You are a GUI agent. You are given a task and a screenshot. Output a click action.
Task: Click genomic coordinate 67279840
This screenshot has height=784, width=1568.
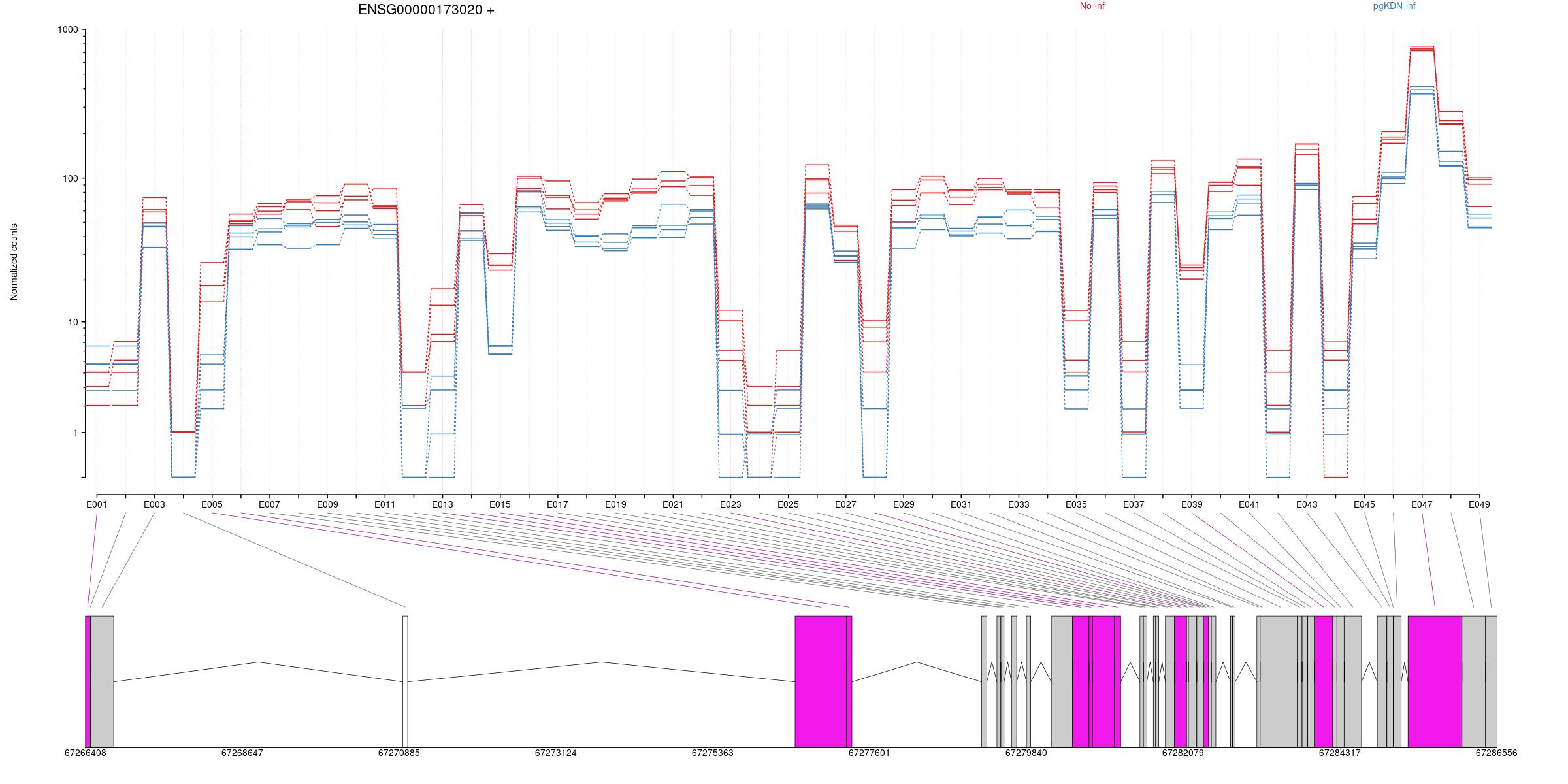click(1026, 753)
